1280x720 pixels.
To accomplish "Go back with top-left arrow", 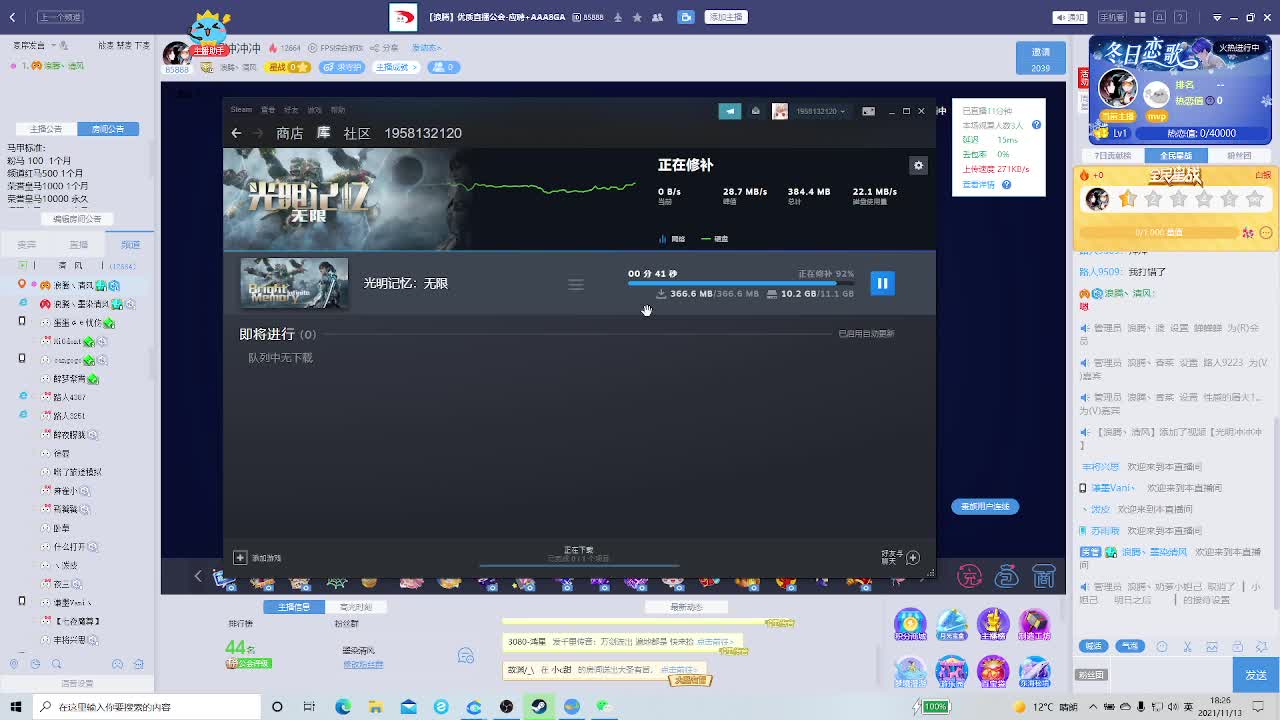I will tap(12, 17).
